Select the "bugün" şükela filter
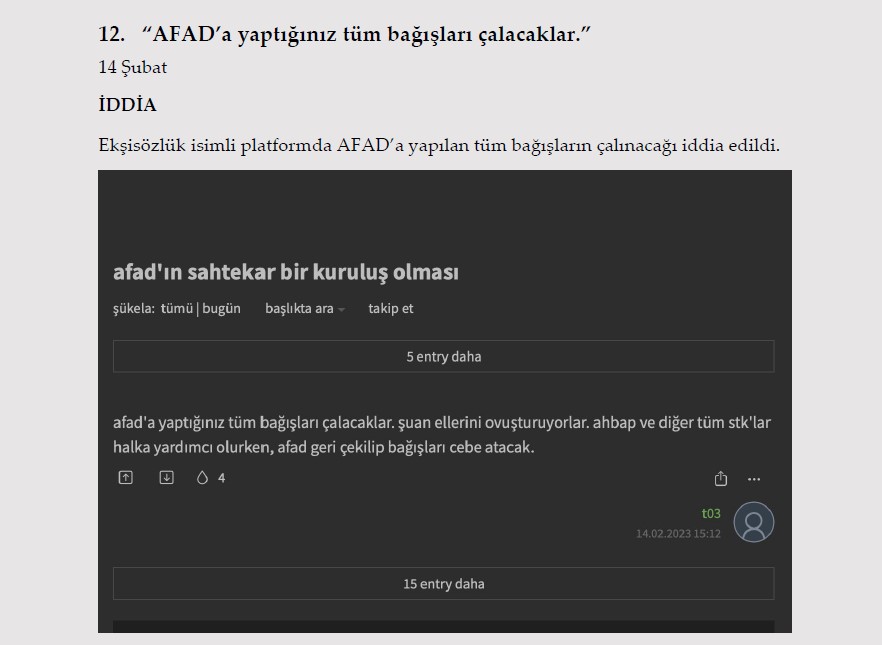882x645 pixels. pos(222,309)
